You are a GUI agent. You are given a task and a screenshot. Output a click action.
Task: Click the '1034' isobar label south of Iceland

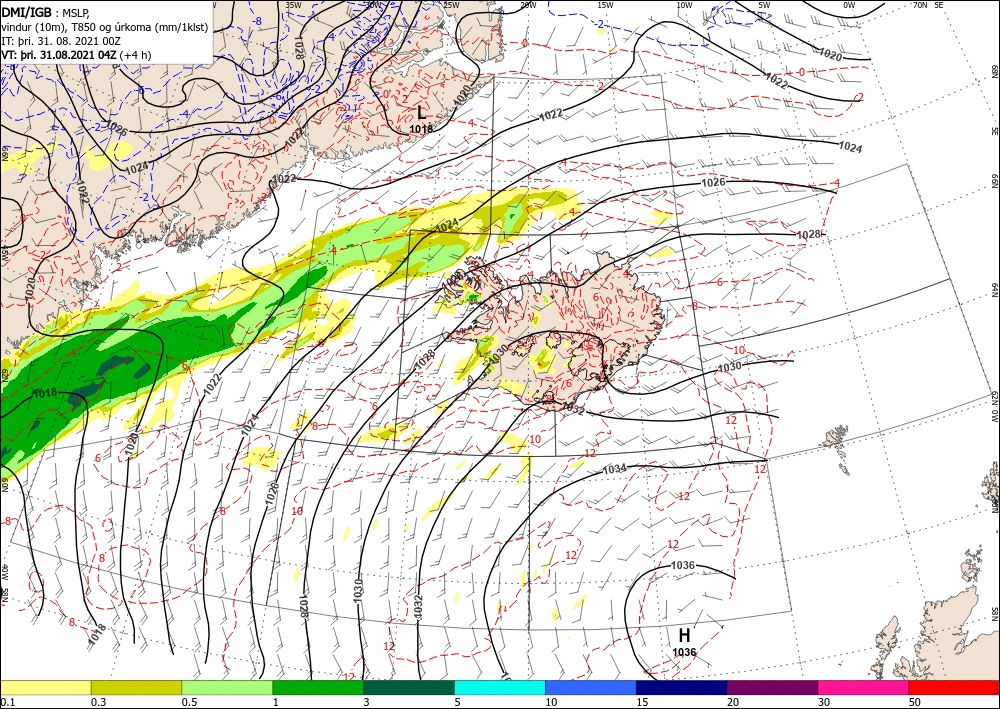click(615, 469)
